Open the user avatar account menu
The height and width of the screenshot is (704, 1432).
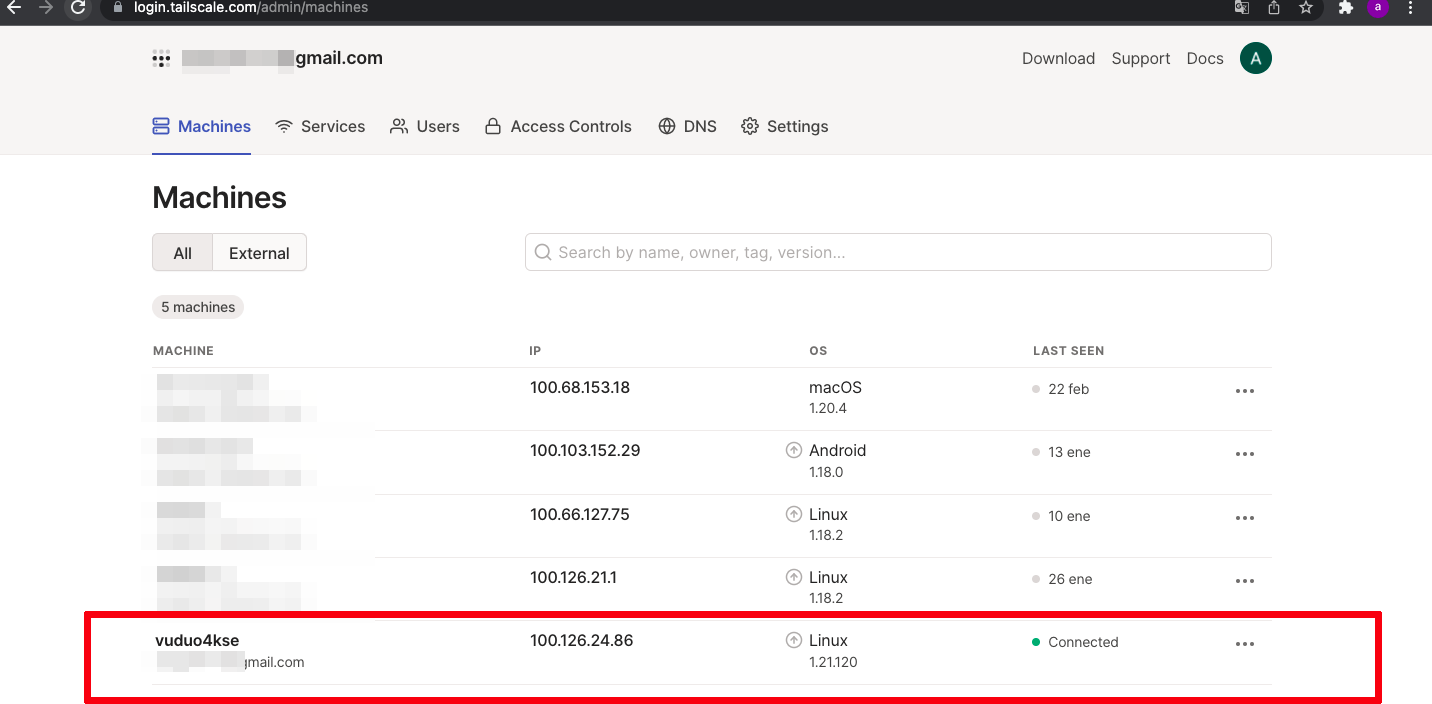[1255, 59]
